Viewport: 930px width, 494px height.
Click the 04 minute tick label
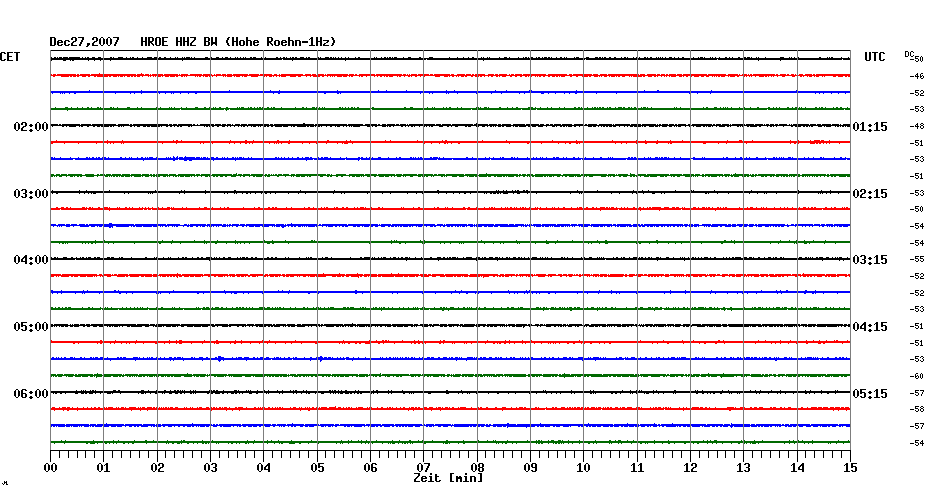(264, 468)
